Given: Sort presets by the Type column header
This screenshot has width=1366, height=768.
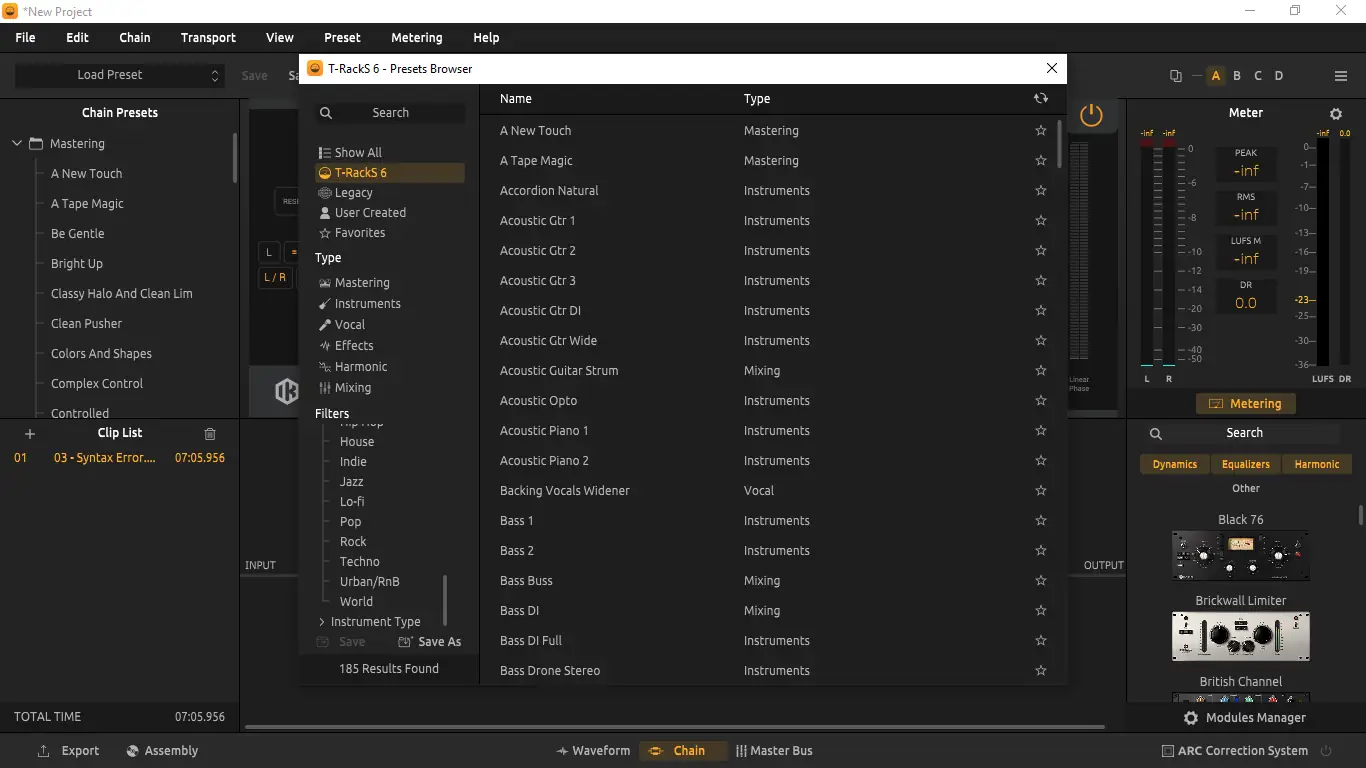Looking at the screenshot, I should tap(757, 99).
